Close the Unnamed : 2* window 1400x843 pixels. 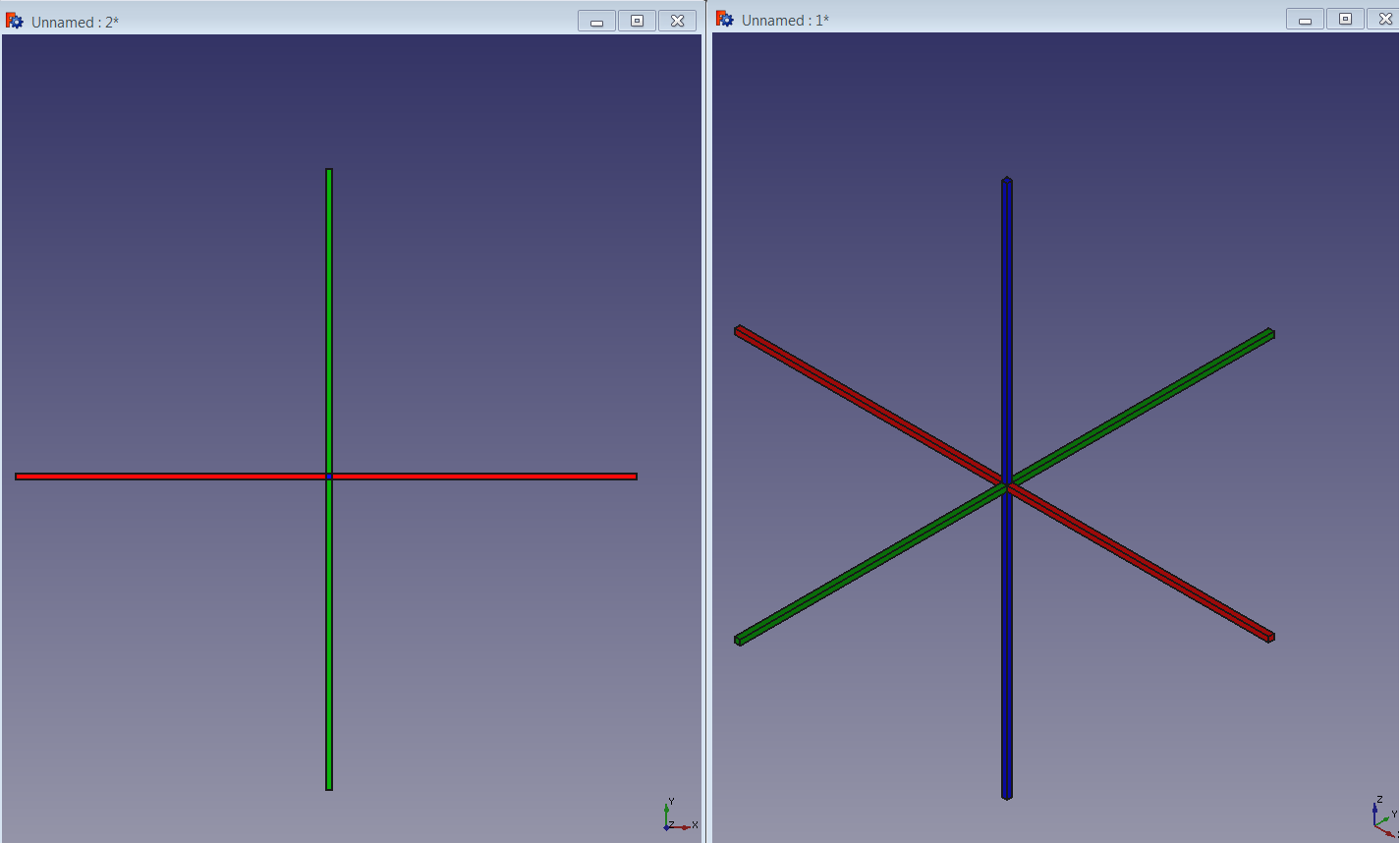point(677,20)
